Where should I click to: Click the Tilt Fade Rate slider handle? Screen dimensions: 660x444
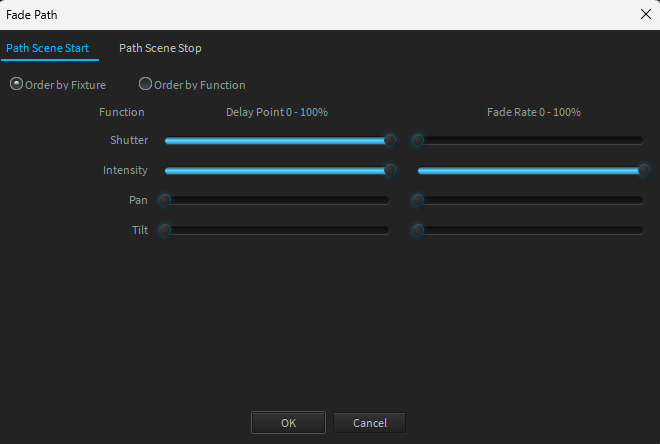tap(418, 230)
